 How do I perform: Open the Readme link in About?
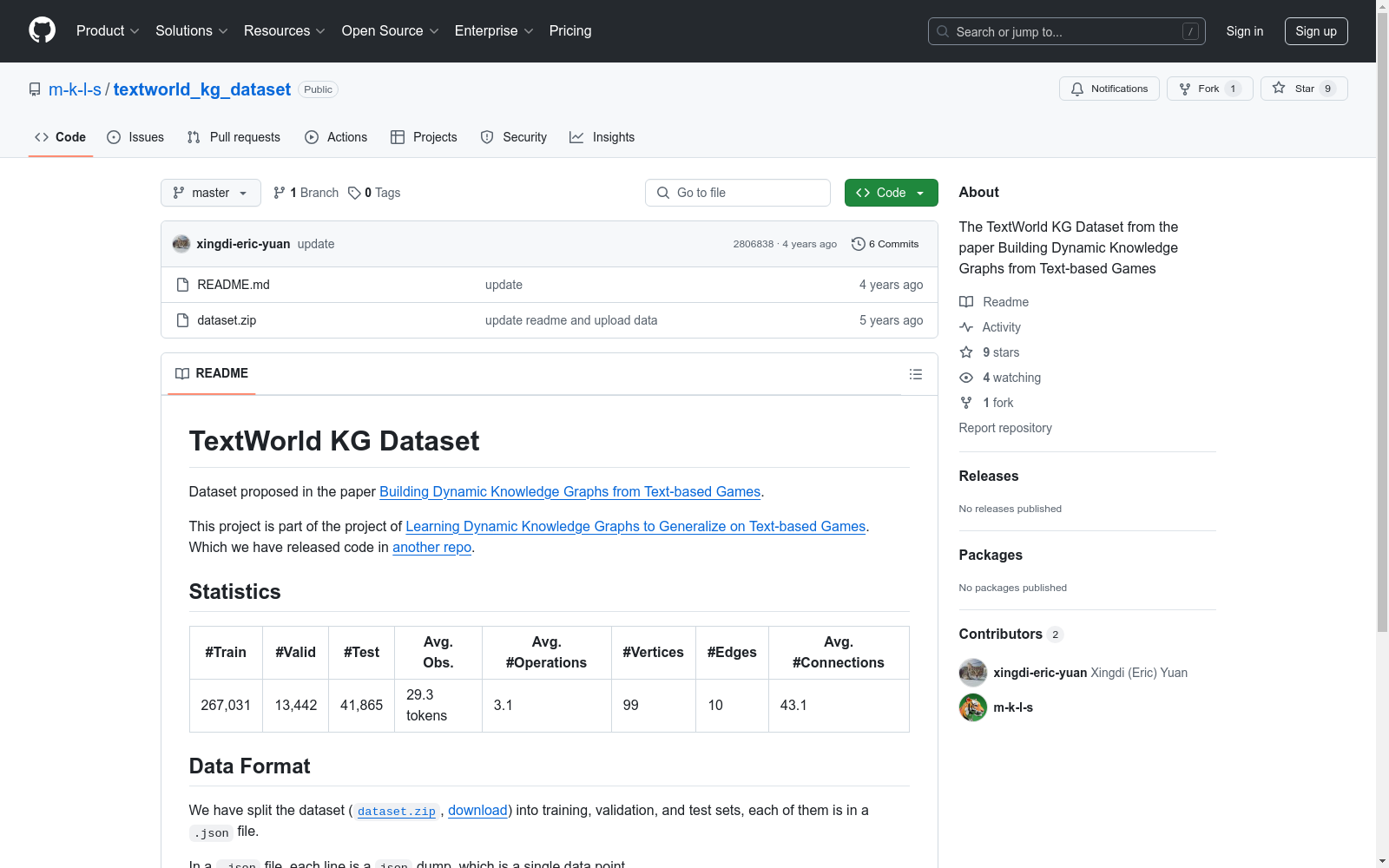[994, 302]
